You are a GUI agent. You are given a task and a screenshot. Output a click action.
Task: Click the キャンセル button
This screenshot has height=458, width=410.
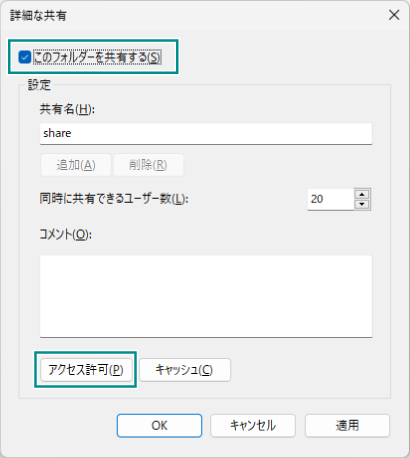253,426
